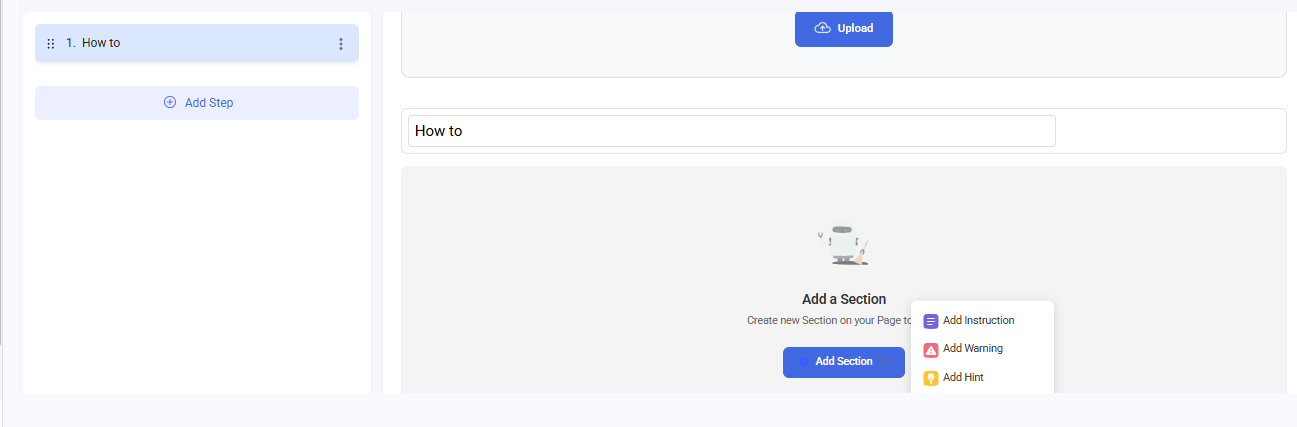Open the three-dot menu for How to step

pos(341,44)
